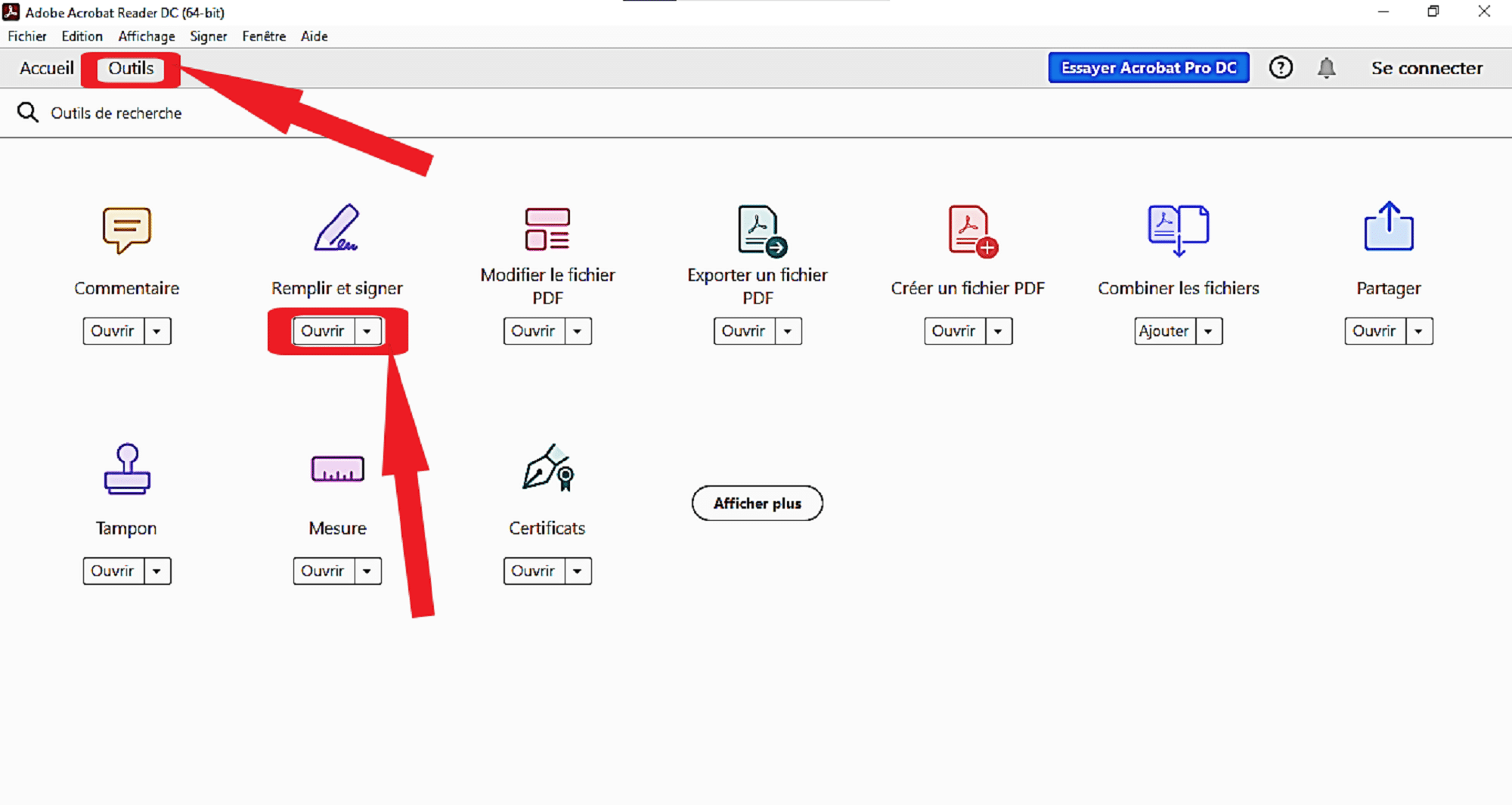Open the Tampon tool with Ouvrir

point(113,571)
